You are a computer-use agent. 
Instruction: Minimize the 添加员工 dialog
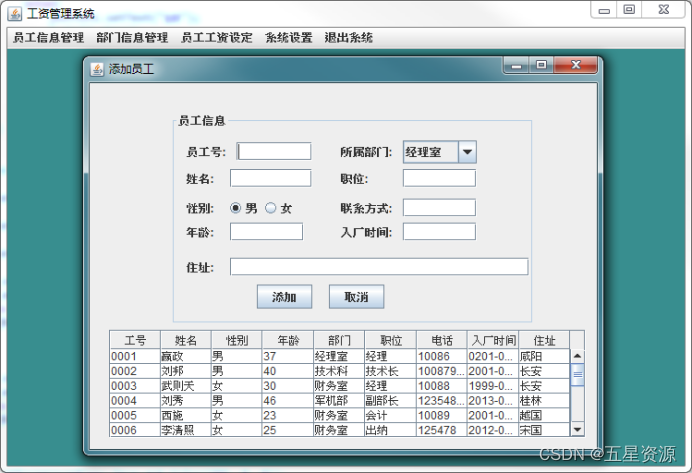point(517,65)
